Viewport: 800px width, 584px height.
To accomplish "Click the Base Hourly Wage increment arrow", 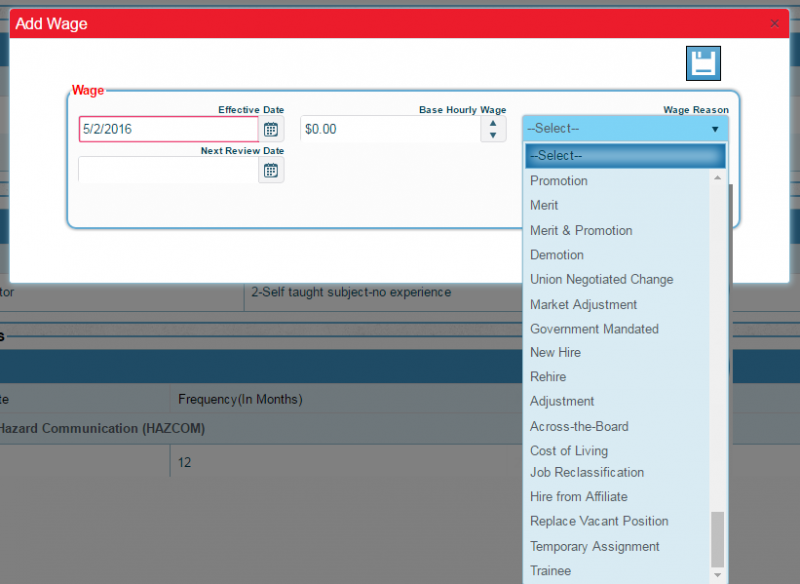I will pyautogui.click(x=493, y=122).
